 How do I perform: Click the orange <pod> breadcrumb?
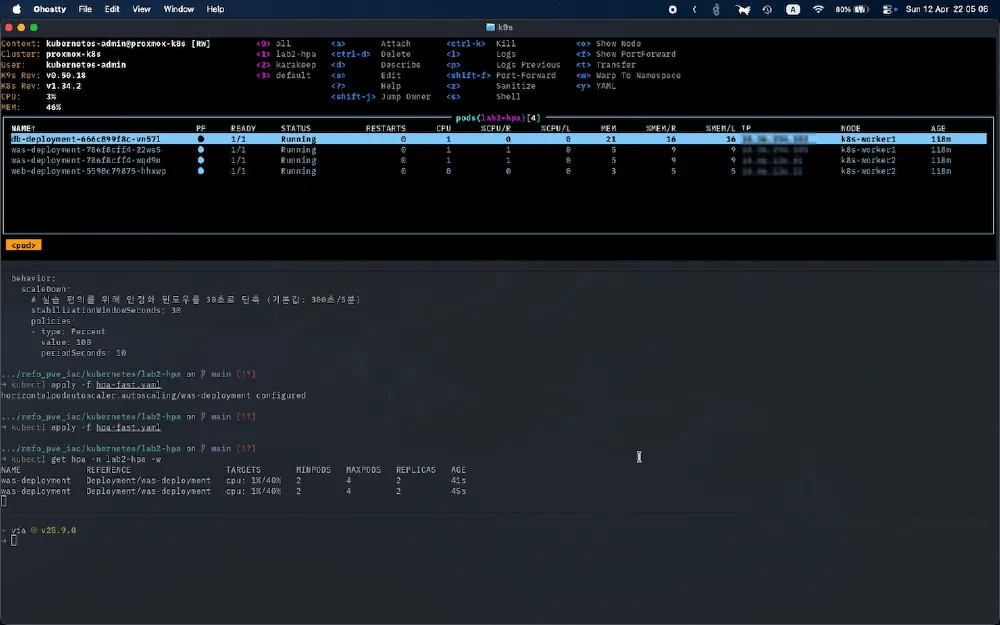click(23, 245)
